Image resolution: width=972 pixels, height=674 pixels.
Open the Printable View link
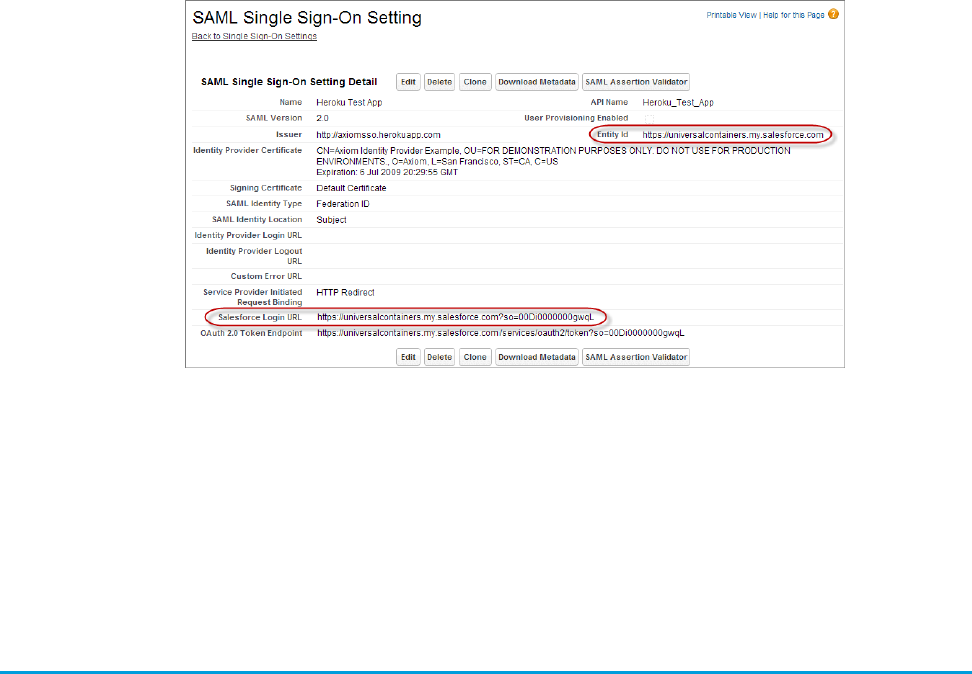pyautogui.click(x=731, y=15)
